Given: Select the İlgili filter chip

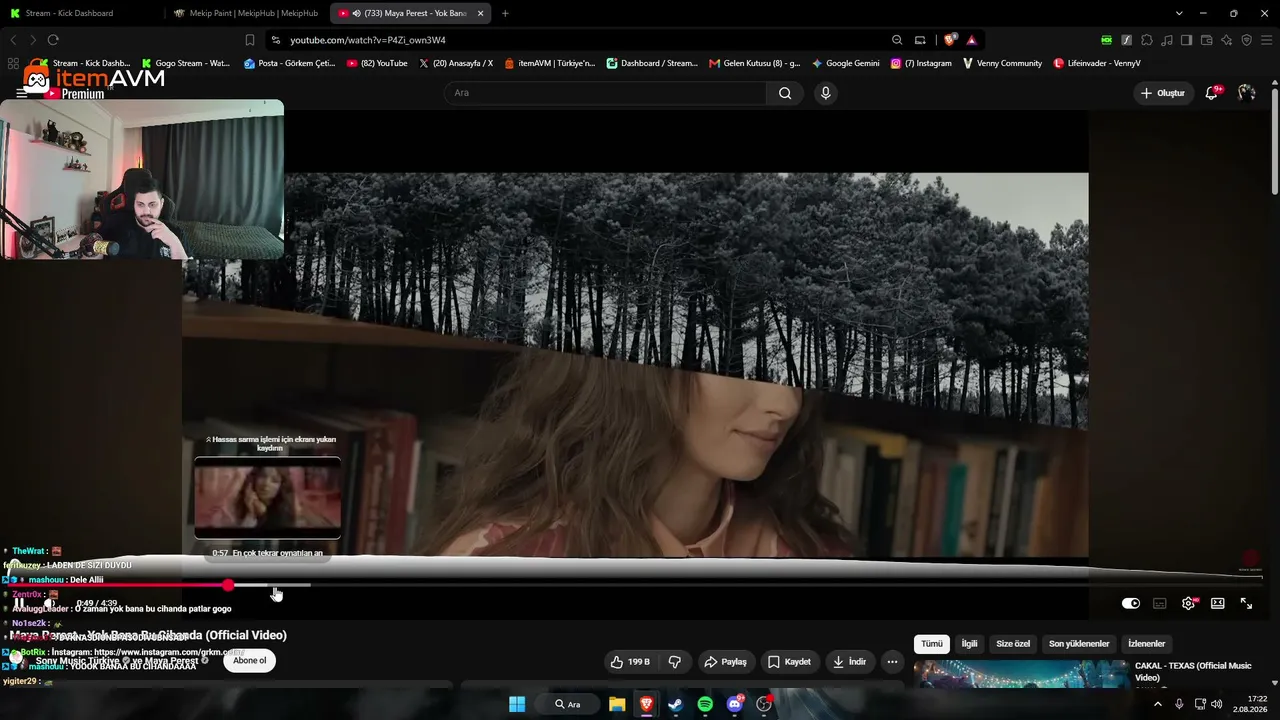Looking at the screenshot, I should coord(969,644).
